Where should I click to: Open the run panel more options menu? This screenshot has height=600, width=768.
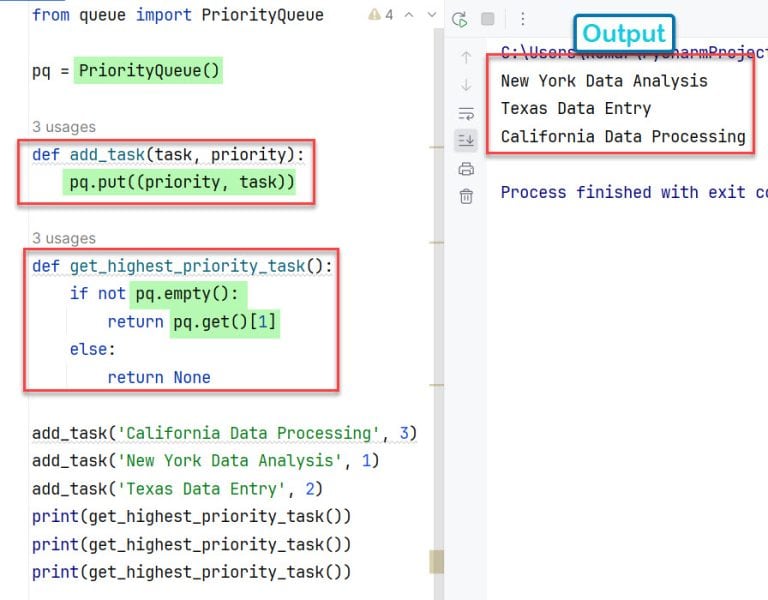tap(523, 19)
